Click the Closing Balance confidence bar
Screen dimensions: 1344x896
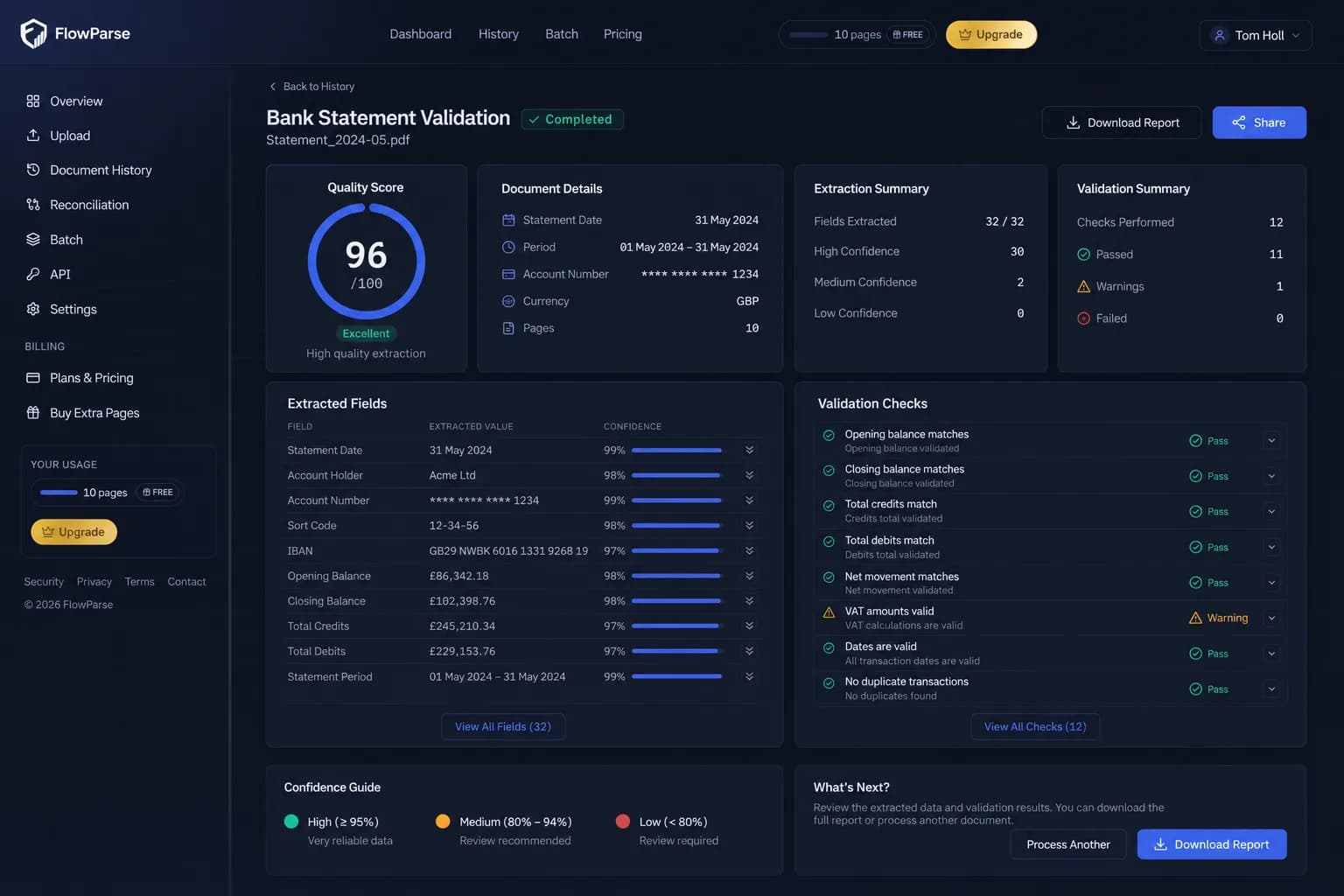[676, 601]
